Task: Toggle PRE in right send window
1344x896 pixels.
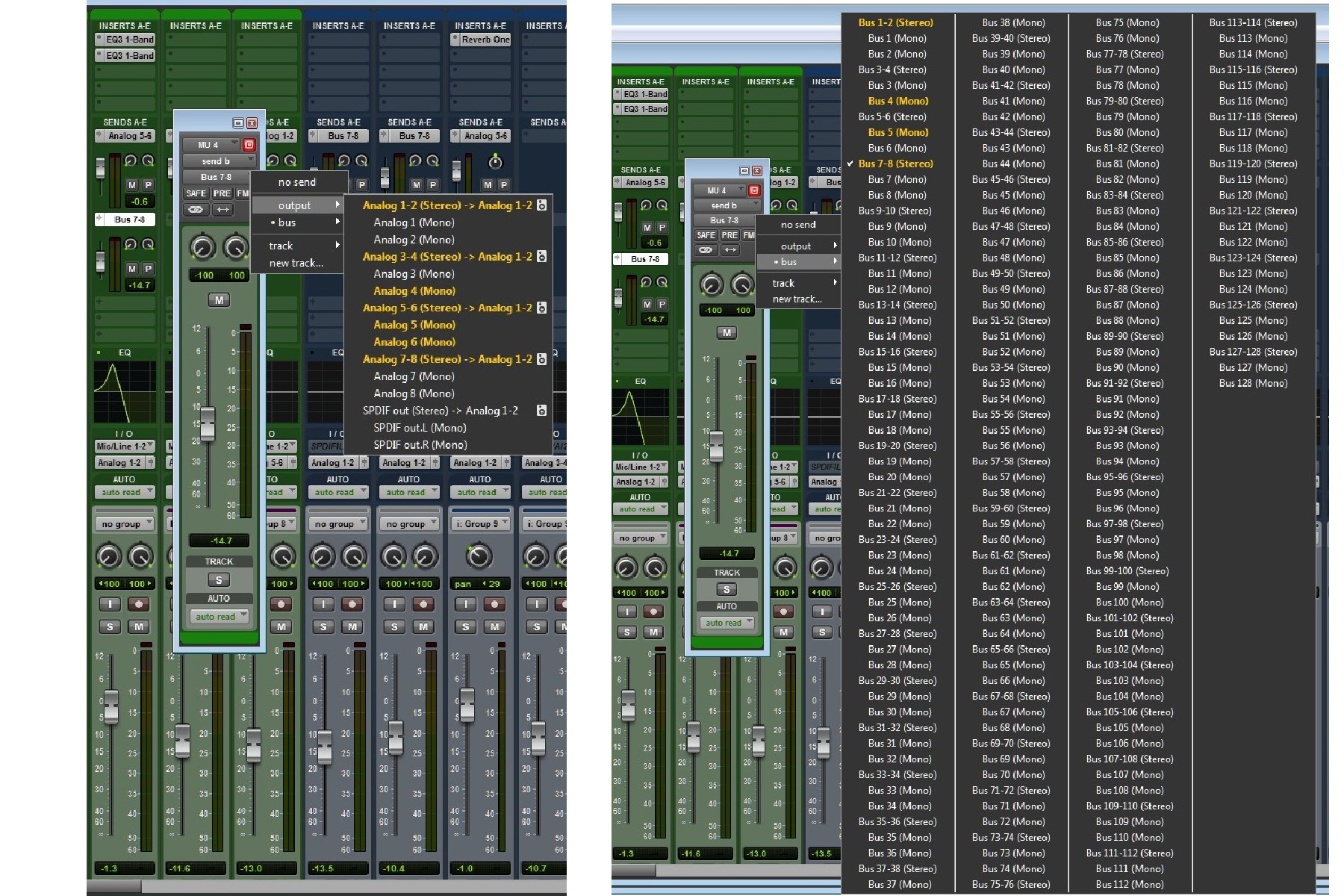Action: tap(729, 235)
